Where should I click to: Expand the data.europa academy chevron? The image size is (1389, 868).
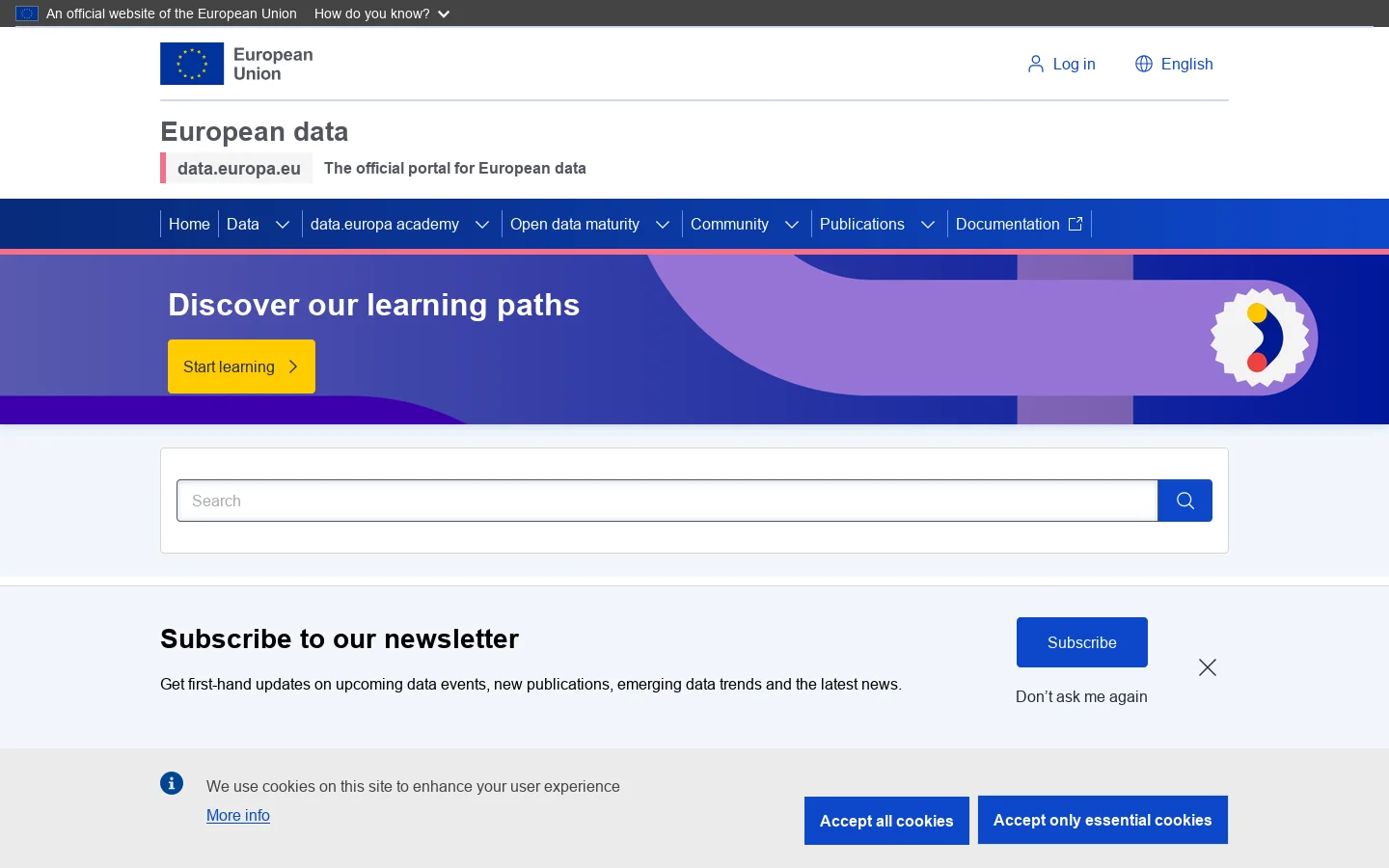[x=482, y=225]
